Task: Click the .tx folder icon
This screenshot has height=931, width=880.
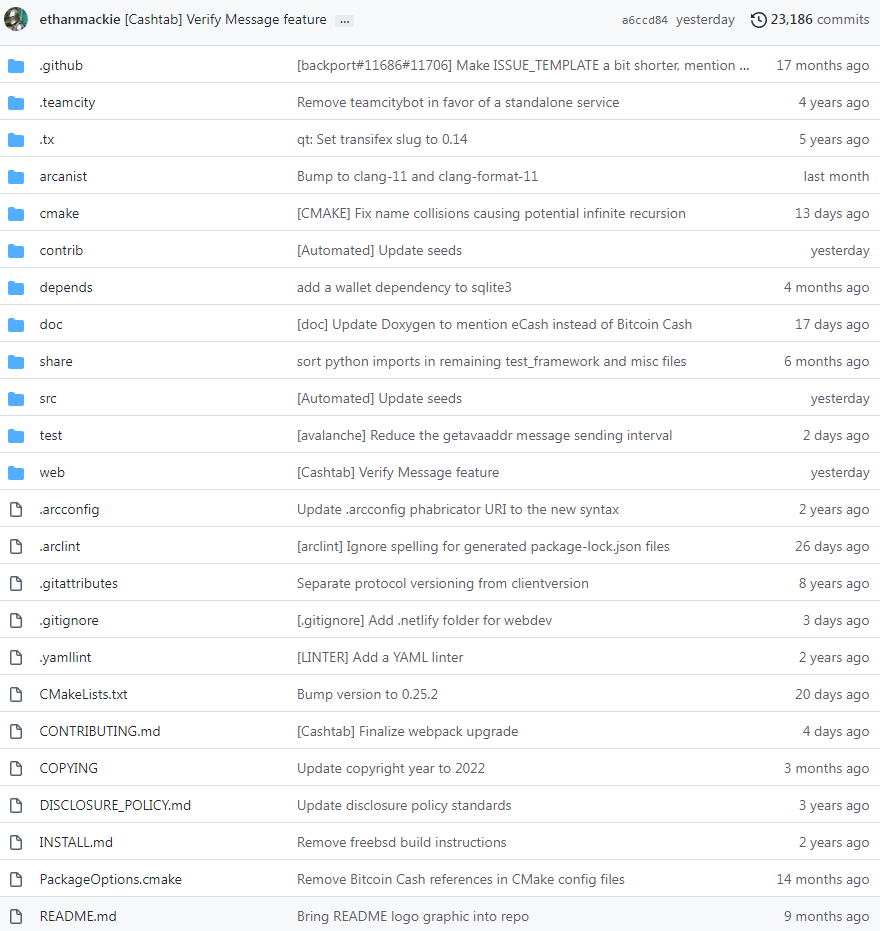Action: point(16,140)
